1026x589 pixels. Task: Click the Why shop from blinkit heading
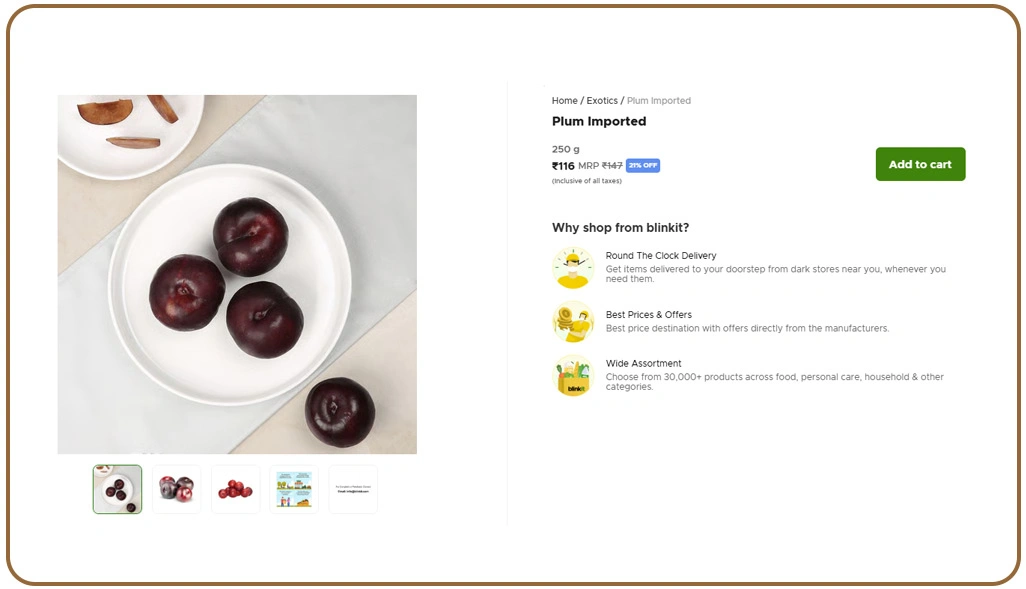(620, 227)
